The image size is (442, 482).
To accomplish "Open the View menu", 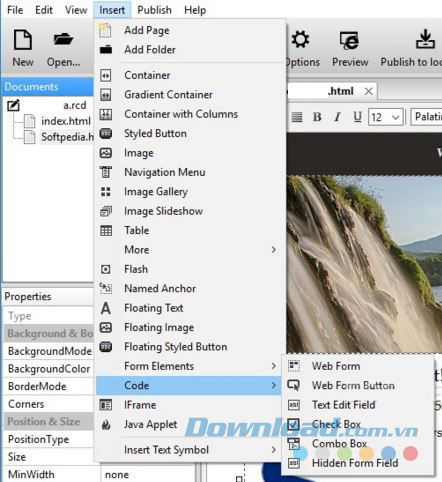I will point(76,10).
